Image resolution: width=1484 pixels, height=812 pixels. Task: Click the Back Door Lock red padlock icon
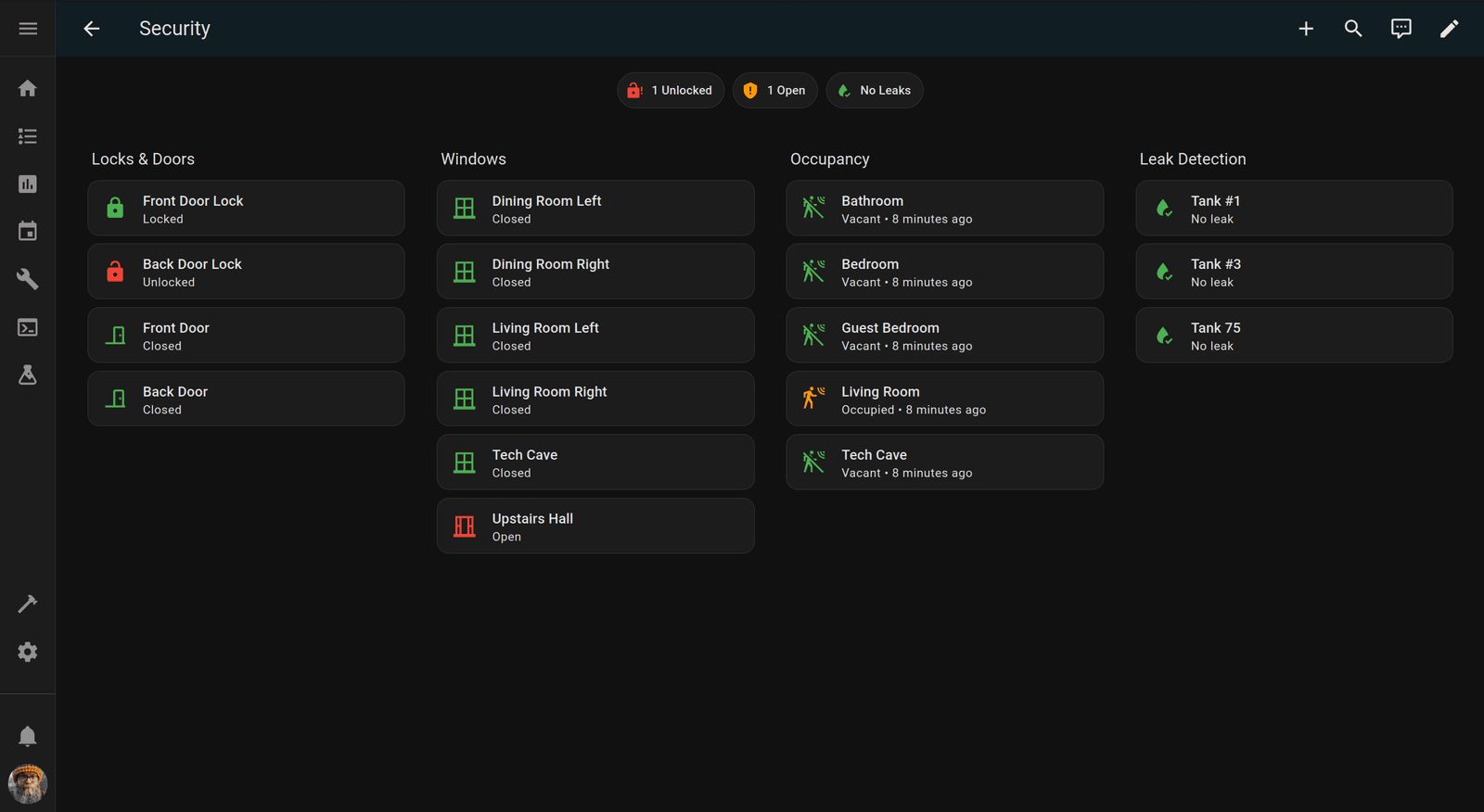(x=115, y=272)
